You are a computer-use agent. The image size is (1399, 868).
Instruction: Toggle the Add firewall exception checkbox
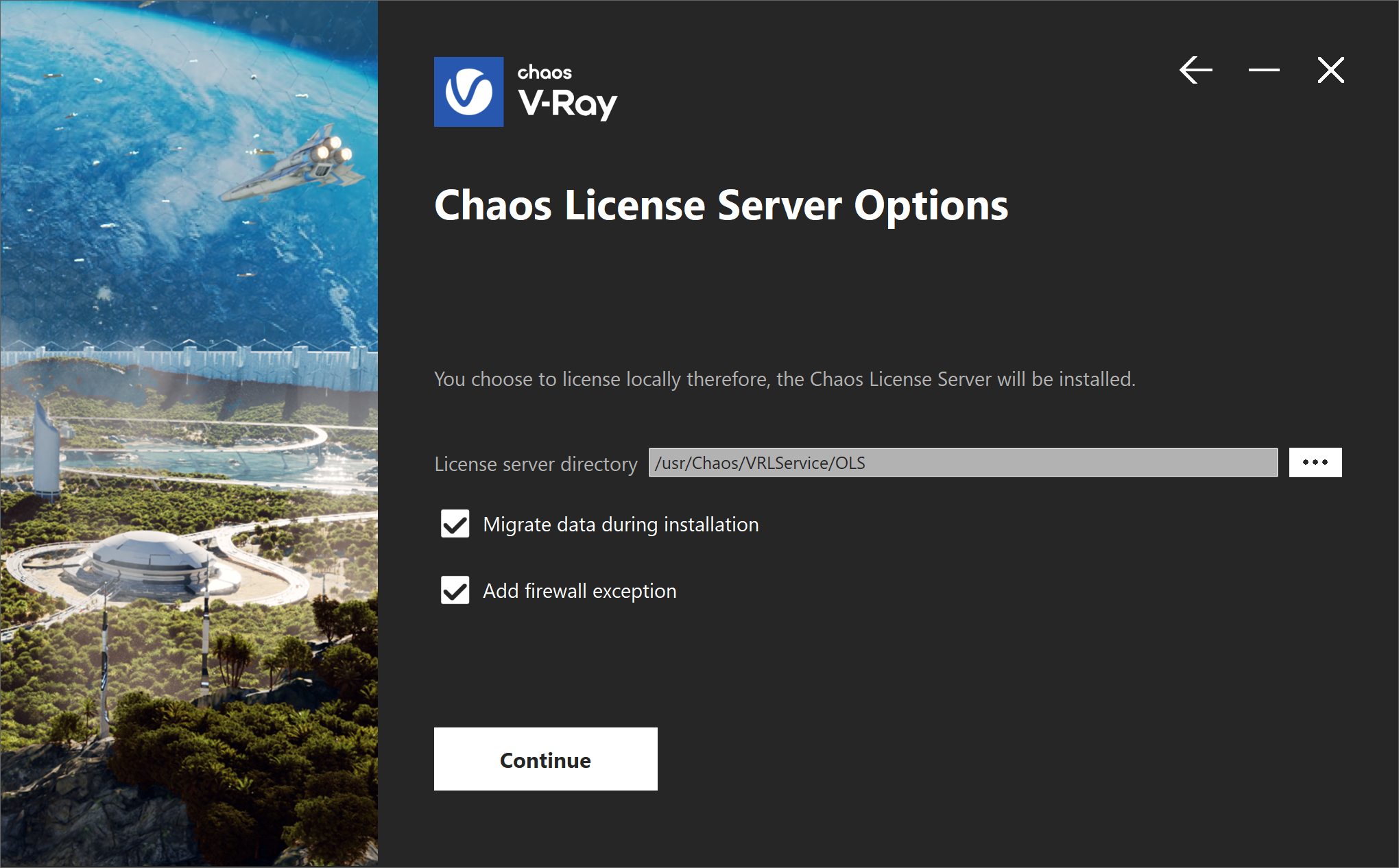click(x=455, y=590)
